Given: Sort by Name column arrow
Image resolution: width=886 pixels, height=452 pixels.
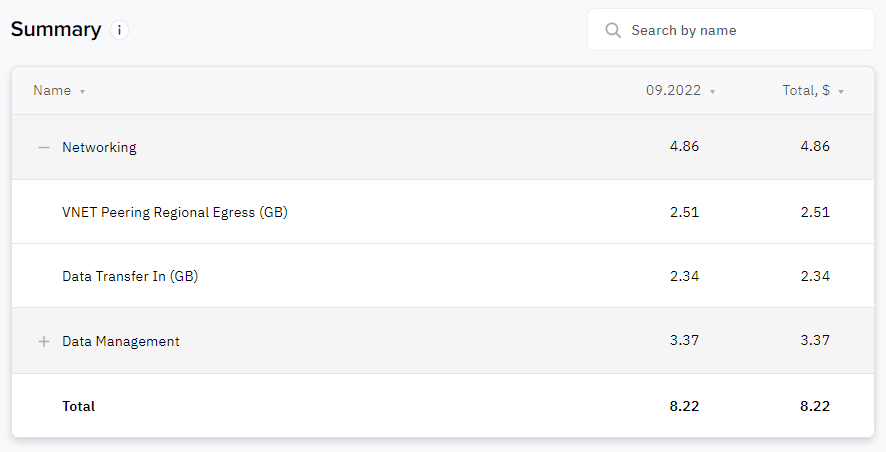Looking at the screenshot, I should click(x=82, y=92).
